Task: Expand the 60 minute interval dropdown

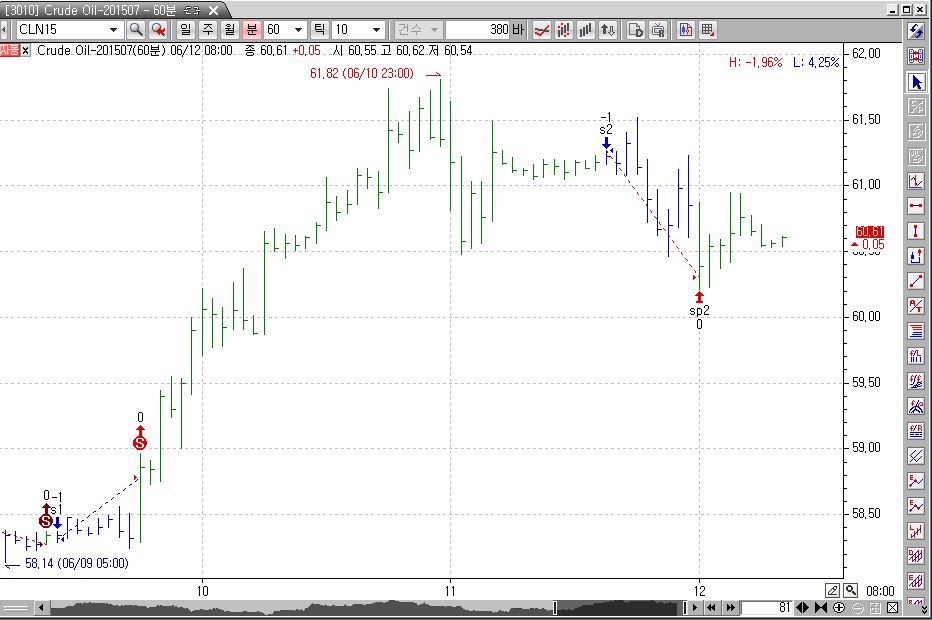Action: point(297,30)
